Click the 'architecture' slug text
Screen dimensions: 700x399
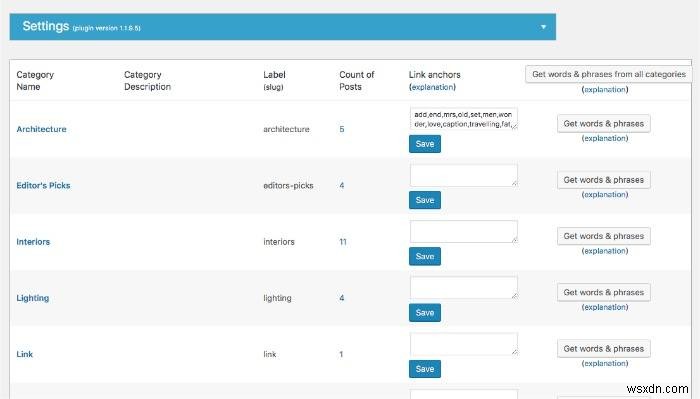click(x=286, y=129)
